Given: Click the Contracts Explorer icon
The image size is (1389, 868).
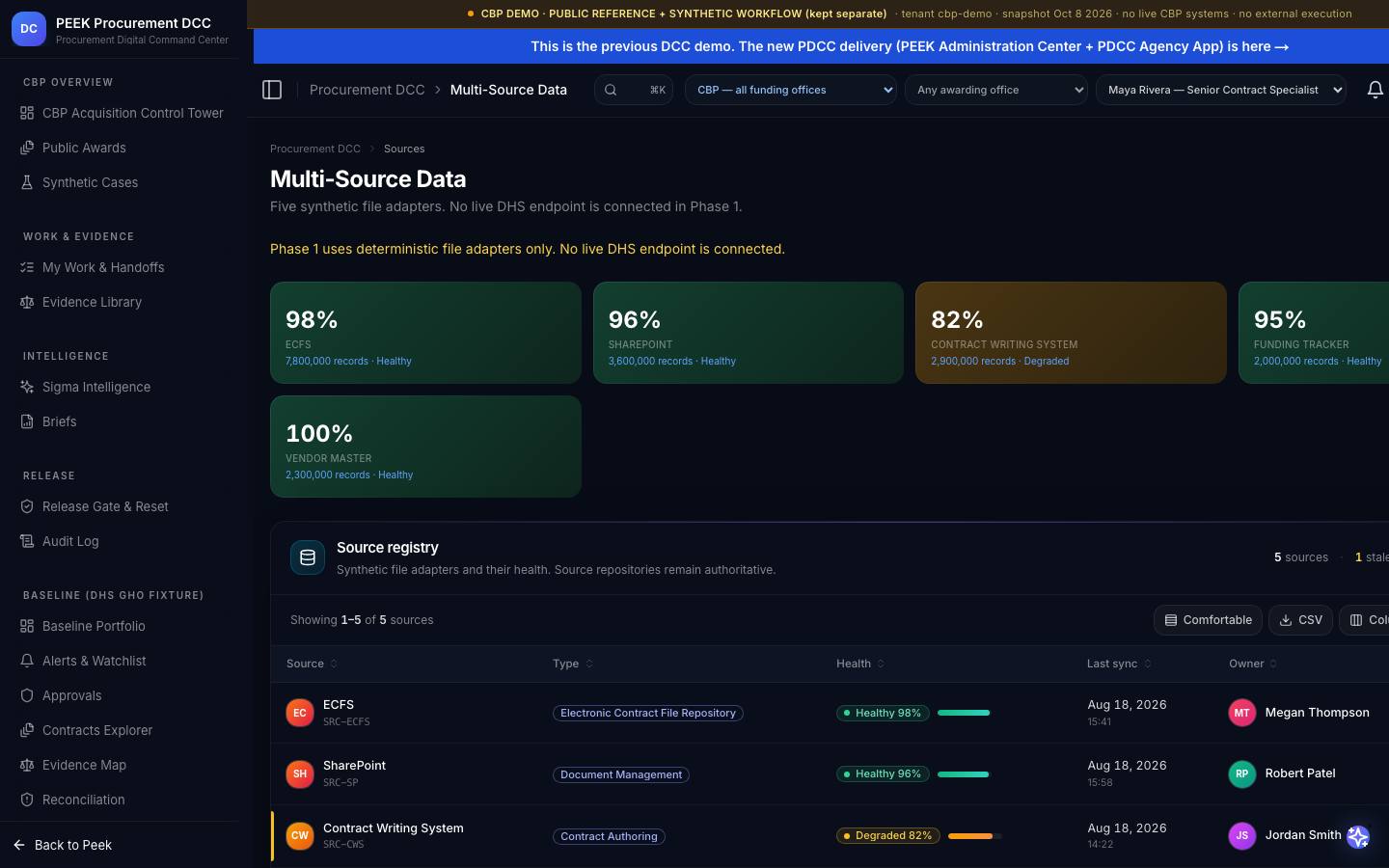Looking at the screenshot, I should pyautogui.click(x=27, y=730).
